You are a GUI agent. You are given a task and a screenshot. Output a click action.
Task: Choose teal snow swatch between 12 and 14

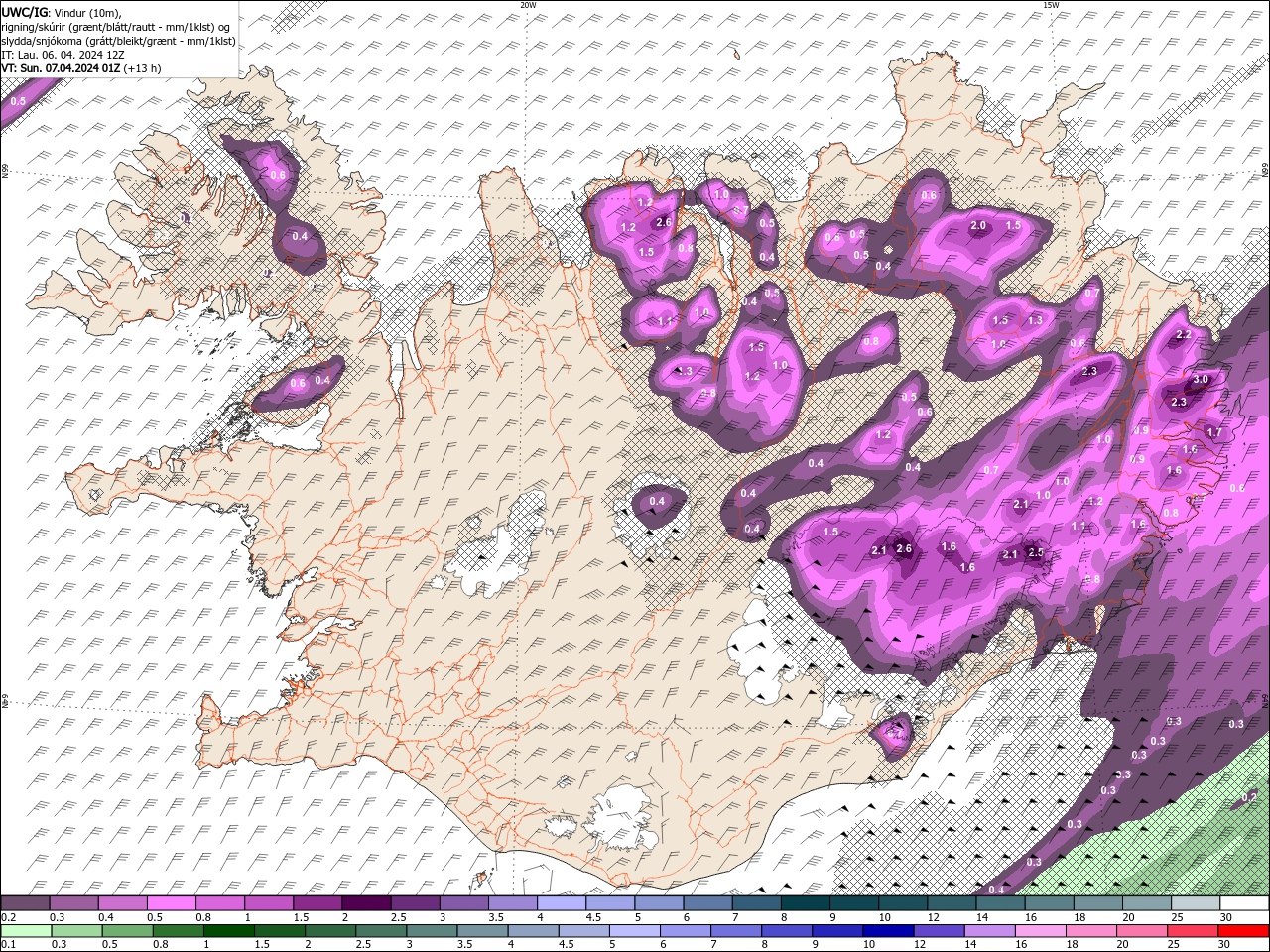coord(952,903)
